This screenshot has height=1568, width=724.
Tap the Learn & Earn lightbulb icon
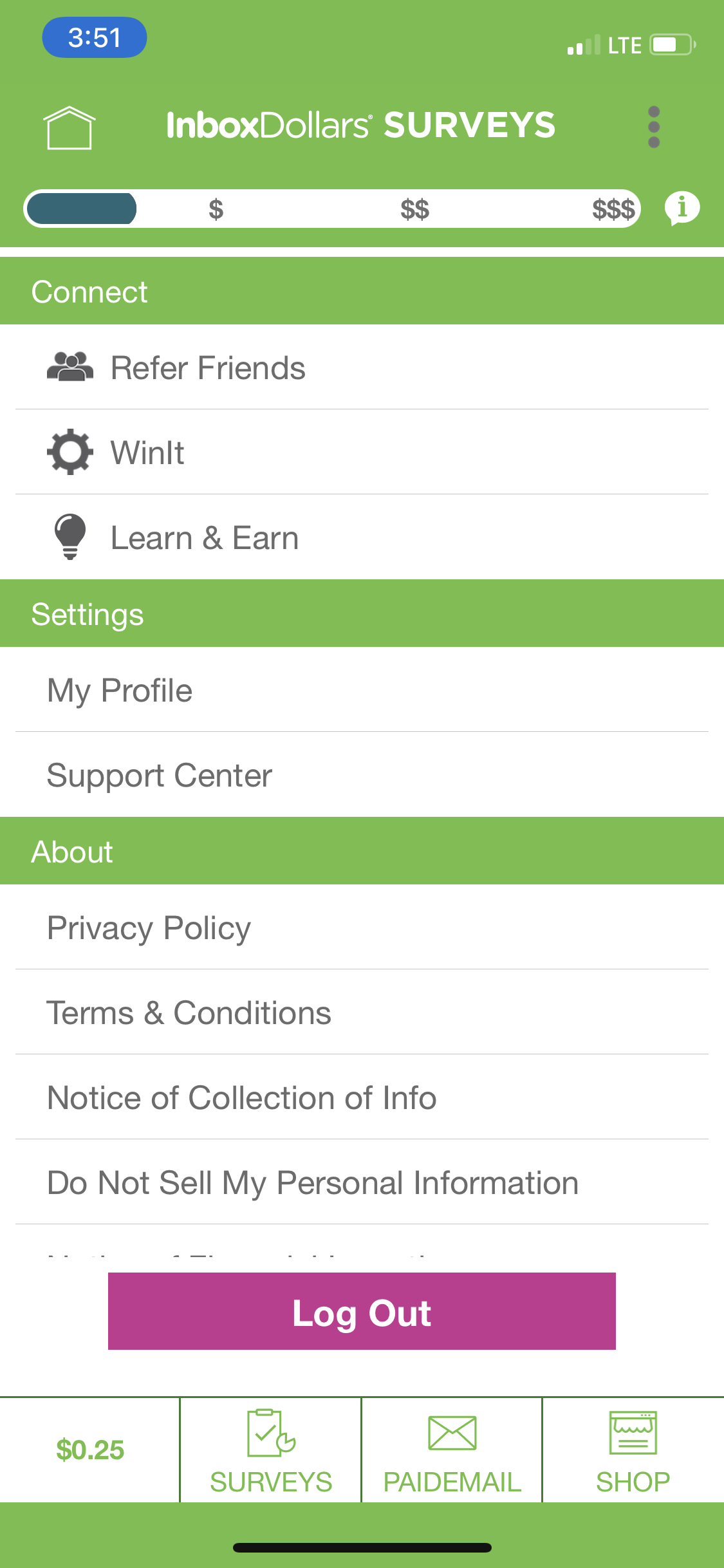pyautogui.click(x=70, y=537)
